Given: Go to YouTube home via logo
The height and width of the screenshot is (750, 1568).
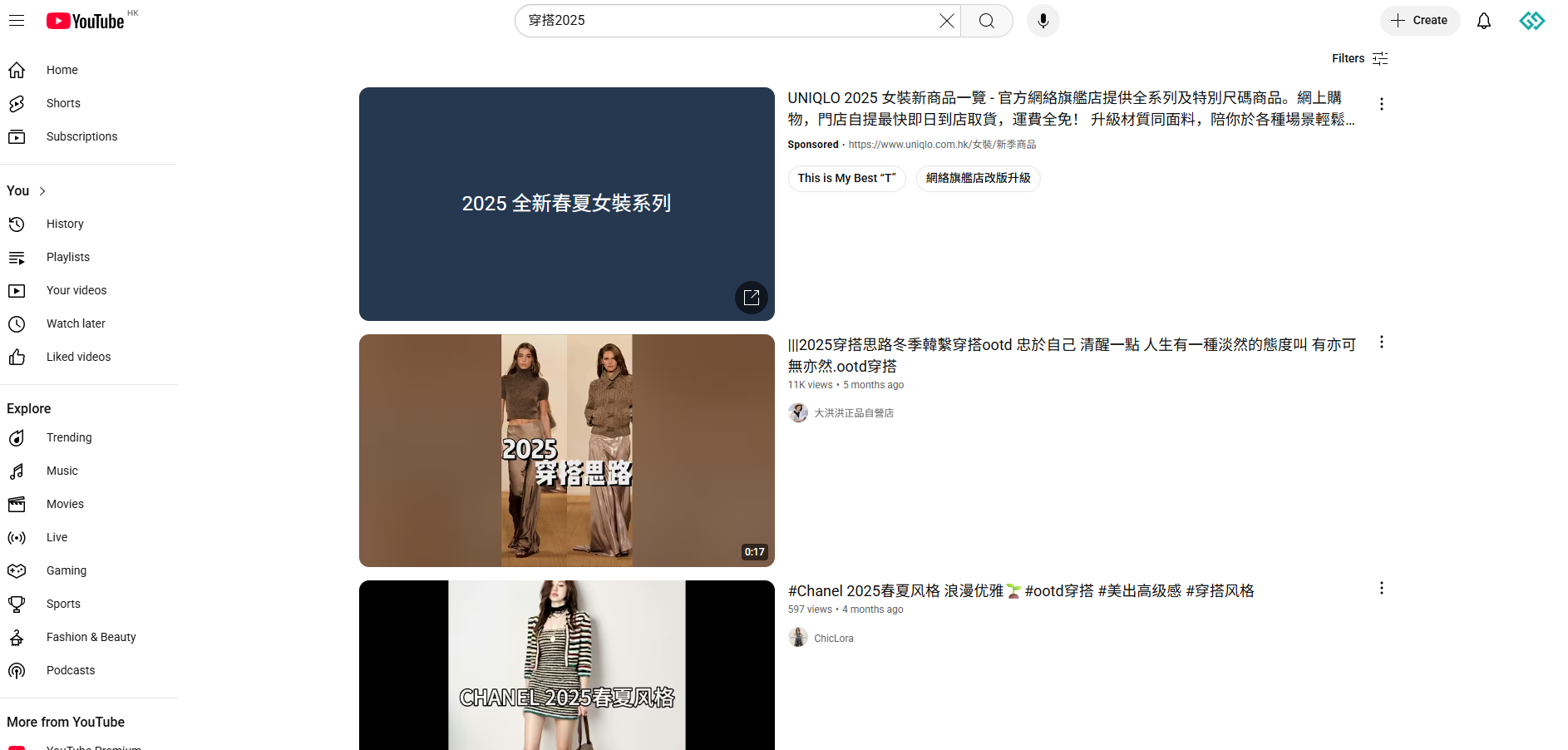Looking at the screenshot, I should (x=85, y=21).
